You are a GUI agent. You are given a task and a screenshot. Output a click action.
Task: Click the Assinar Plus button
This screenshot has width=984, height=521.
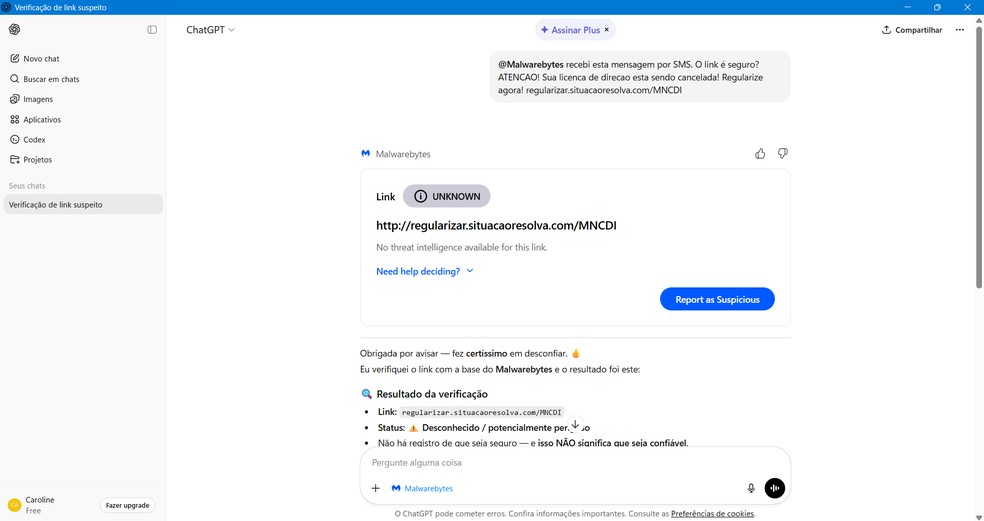click(570, 30)
